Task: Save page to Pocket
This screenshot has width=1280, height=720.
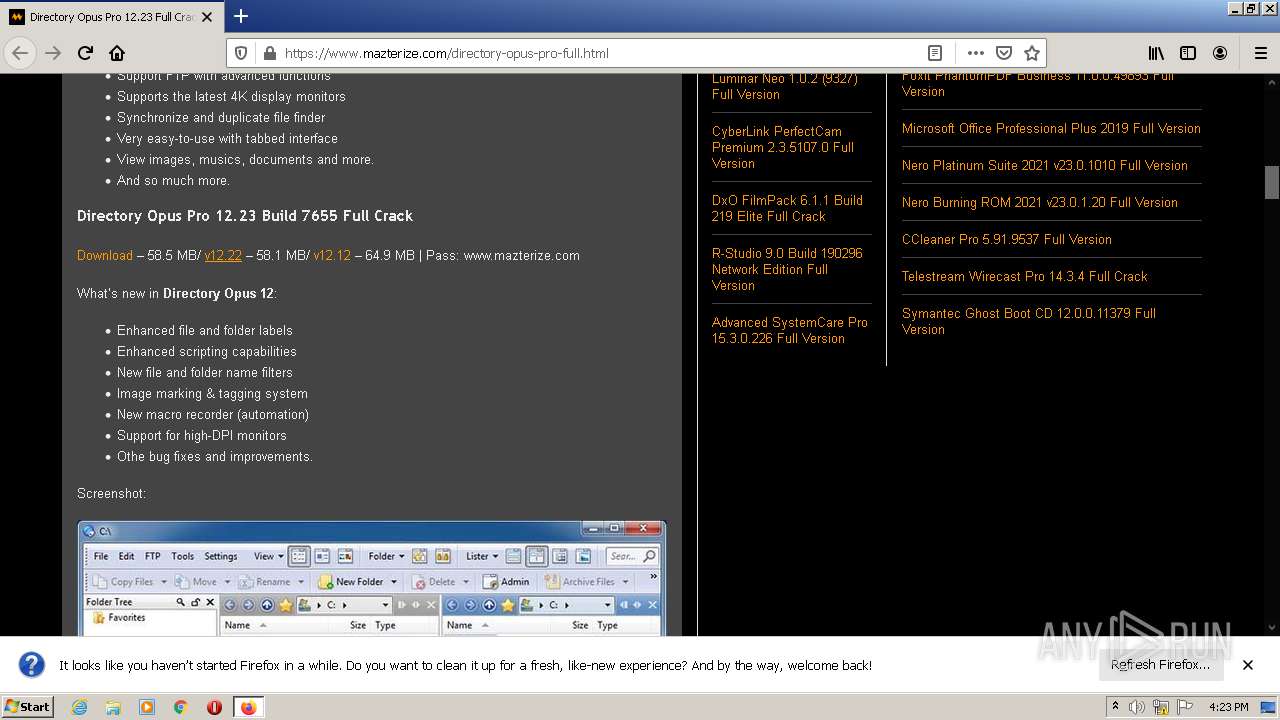Action: (x=1003, y=53)
